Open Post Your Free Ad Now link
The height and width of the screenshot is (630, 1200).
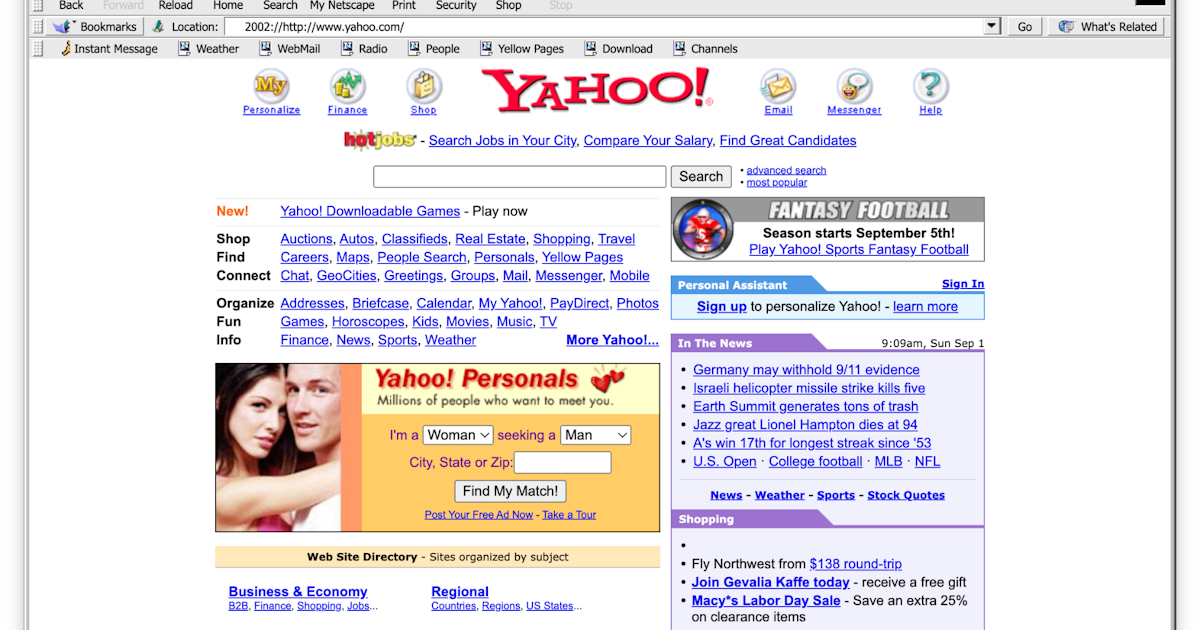point(479,515)
